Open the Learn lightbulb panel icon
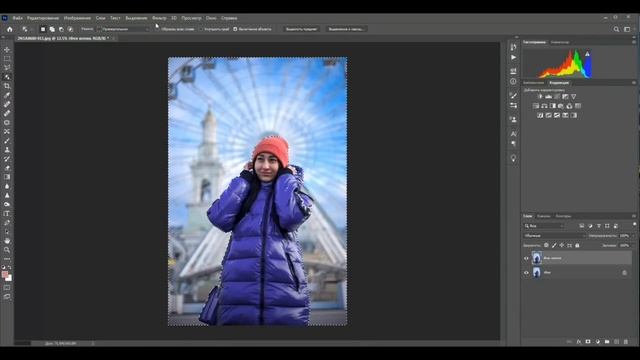This screenshot has height=360, width=640. click(513, 158)
